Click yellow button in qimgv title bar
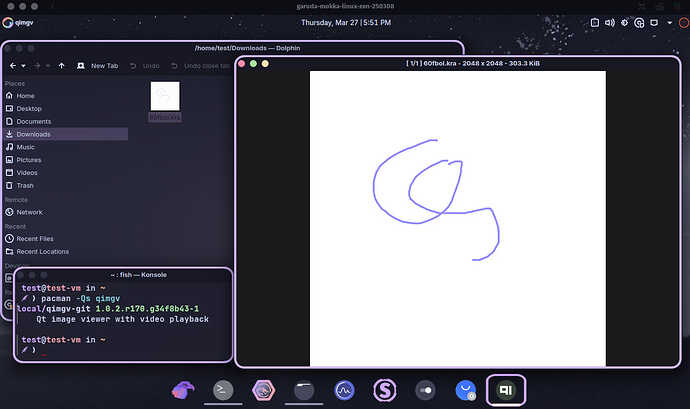690x409 pixels. click(x=265, y=63)
